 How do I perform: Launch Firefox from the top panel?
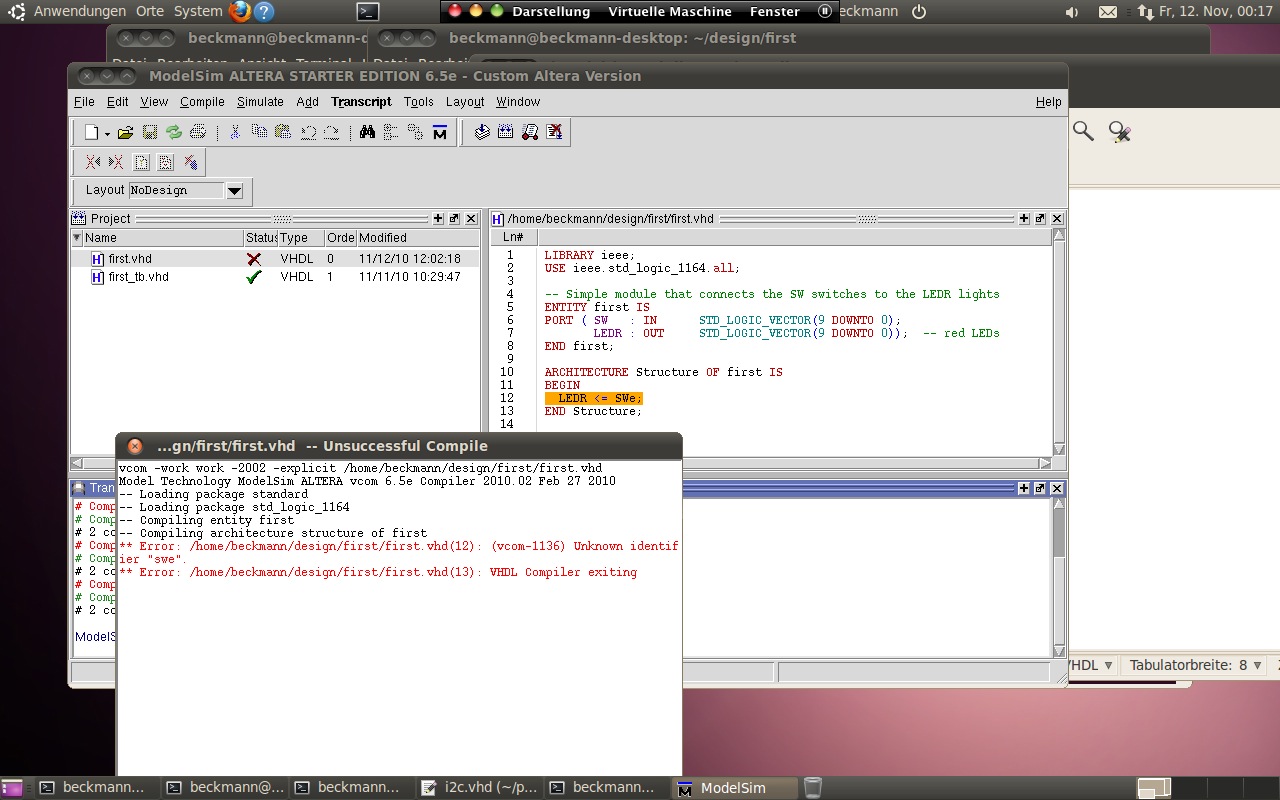click(239, 11)
